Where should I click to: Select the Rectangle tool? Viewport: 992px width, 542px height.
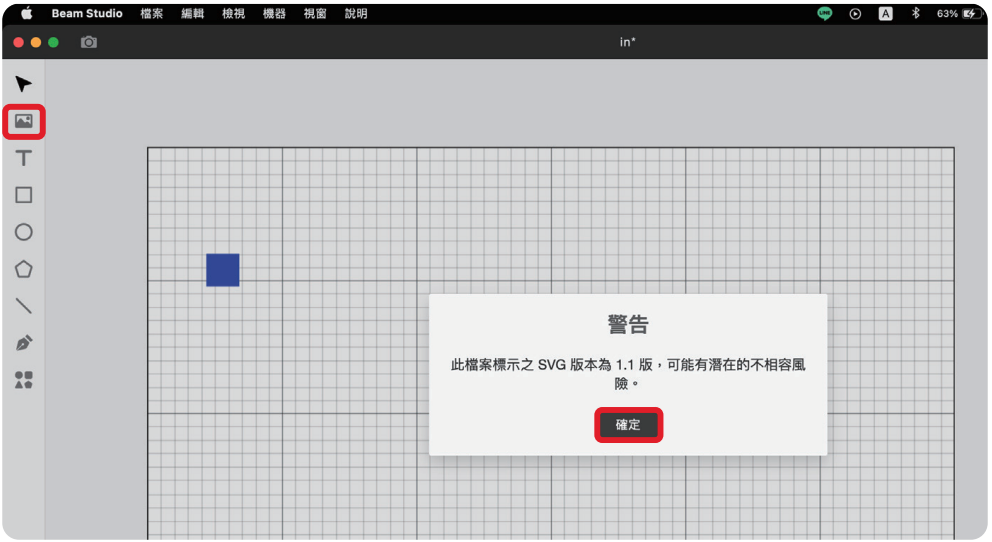tap(23, 195)
